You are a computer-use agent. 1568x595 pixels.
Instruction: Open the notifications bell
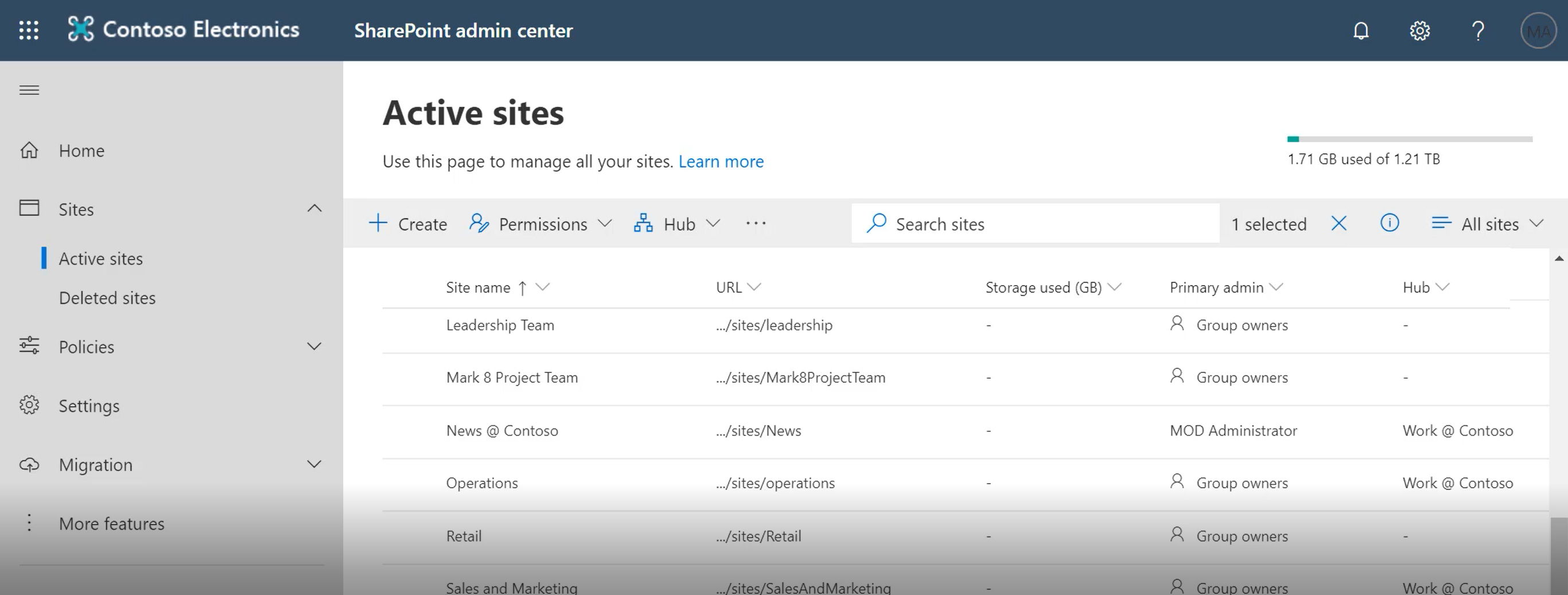(1361, 30)
